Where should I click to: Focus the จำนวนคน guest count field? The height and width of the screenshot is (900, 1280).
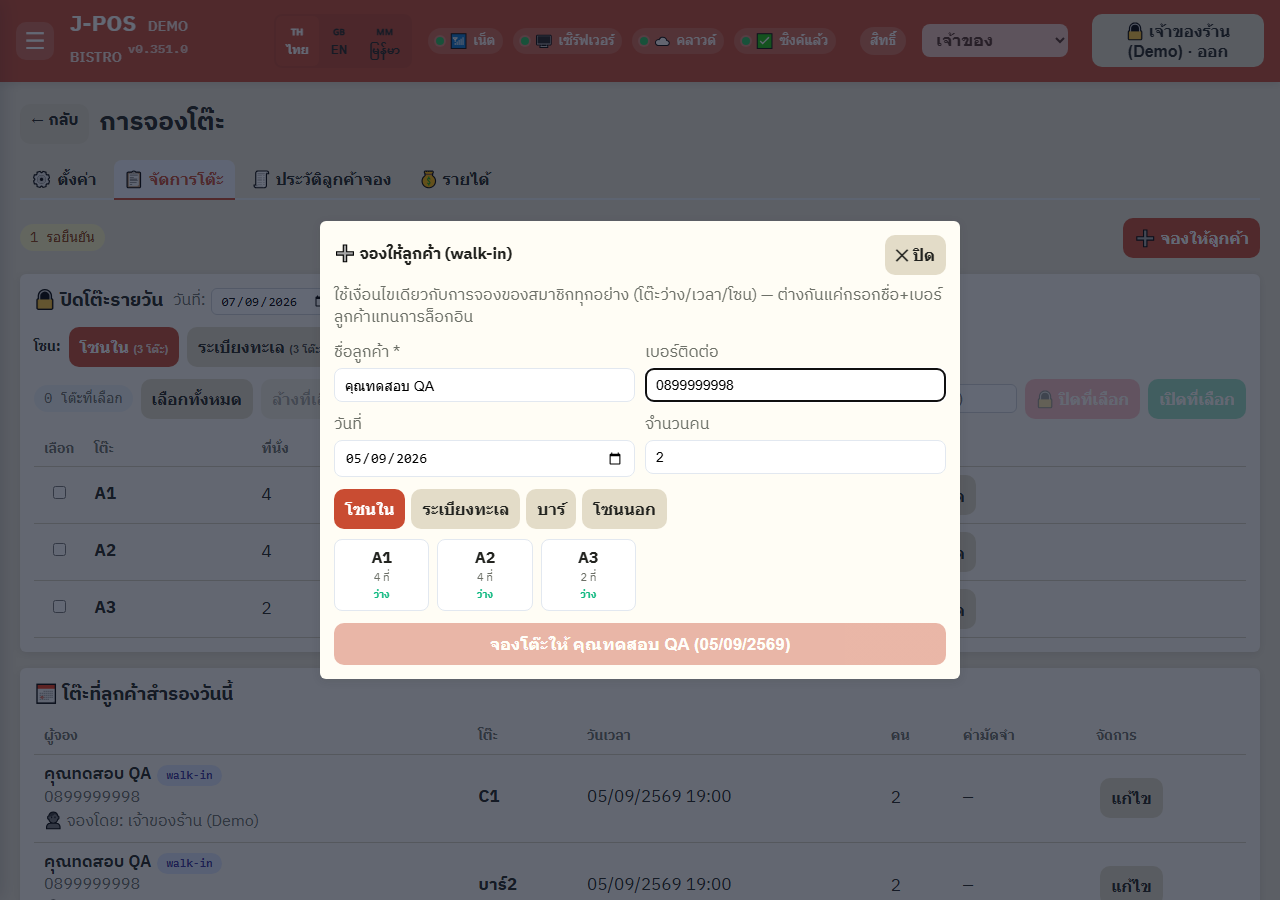pos(795,457)
